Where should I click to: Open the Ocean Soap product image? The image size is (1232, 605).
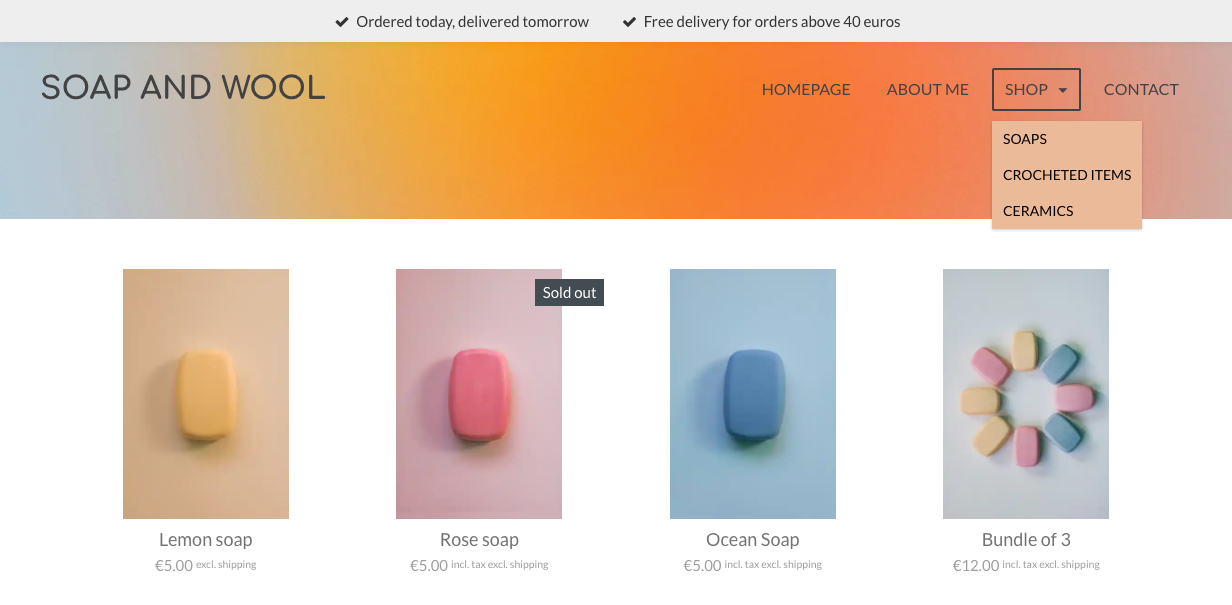point(753,394)
